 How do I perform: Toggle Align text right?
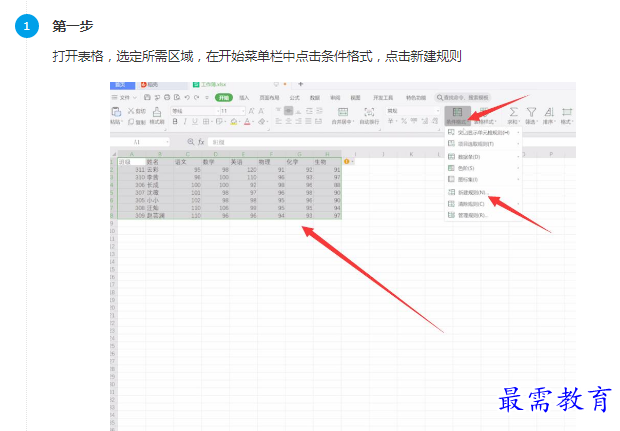[299, 121]
